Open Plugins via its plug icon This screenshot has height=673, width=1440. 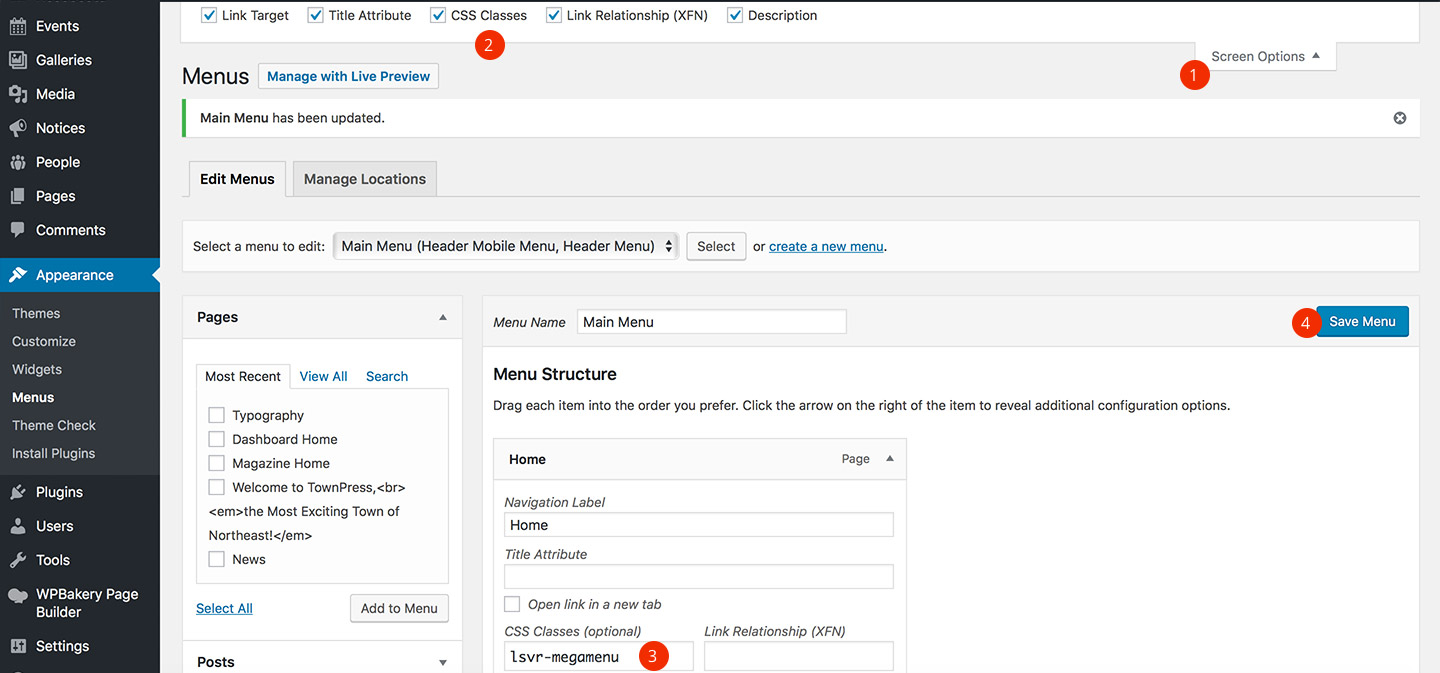(x=17, y=492)
